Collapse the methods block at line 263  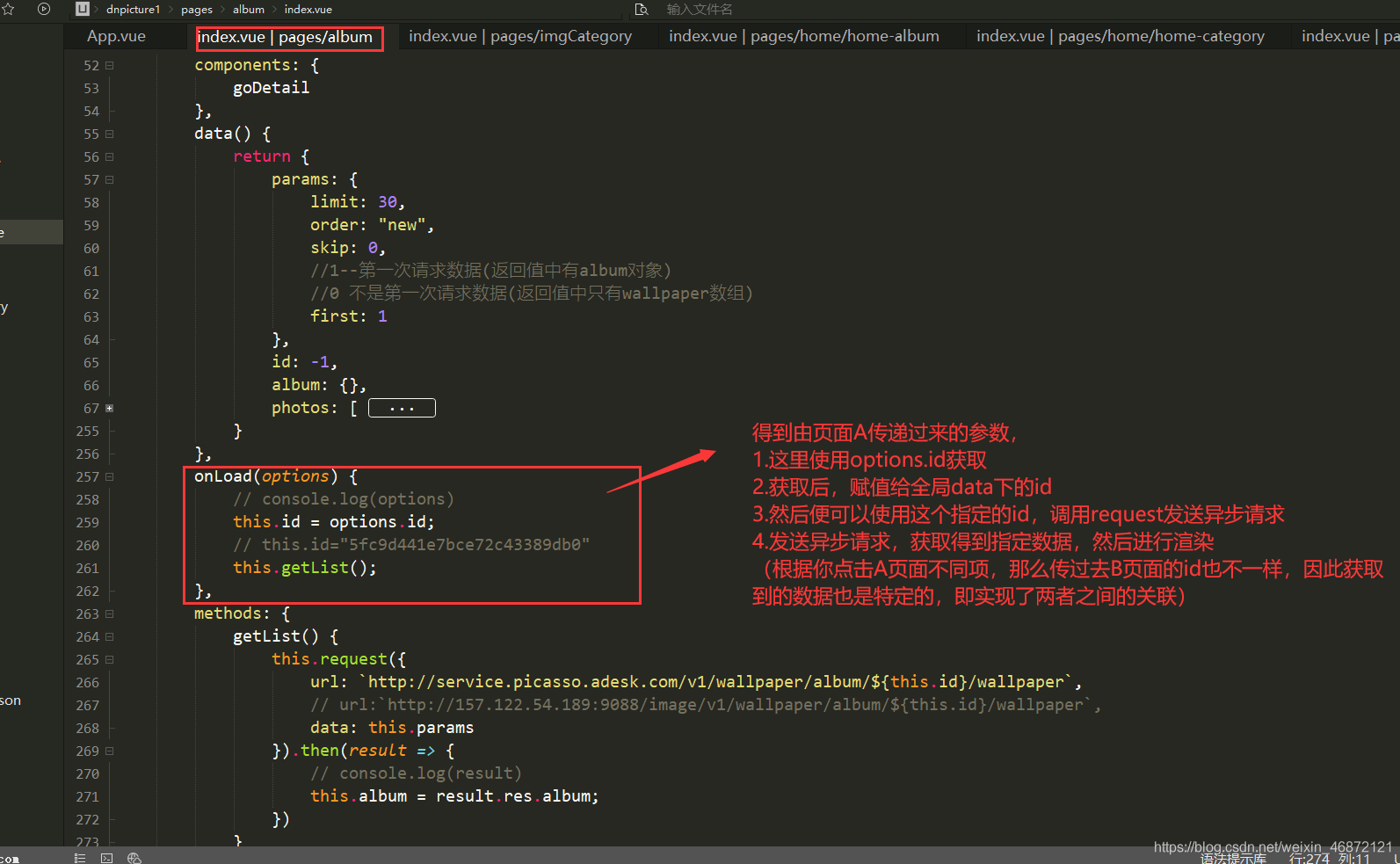click(110, 614)
